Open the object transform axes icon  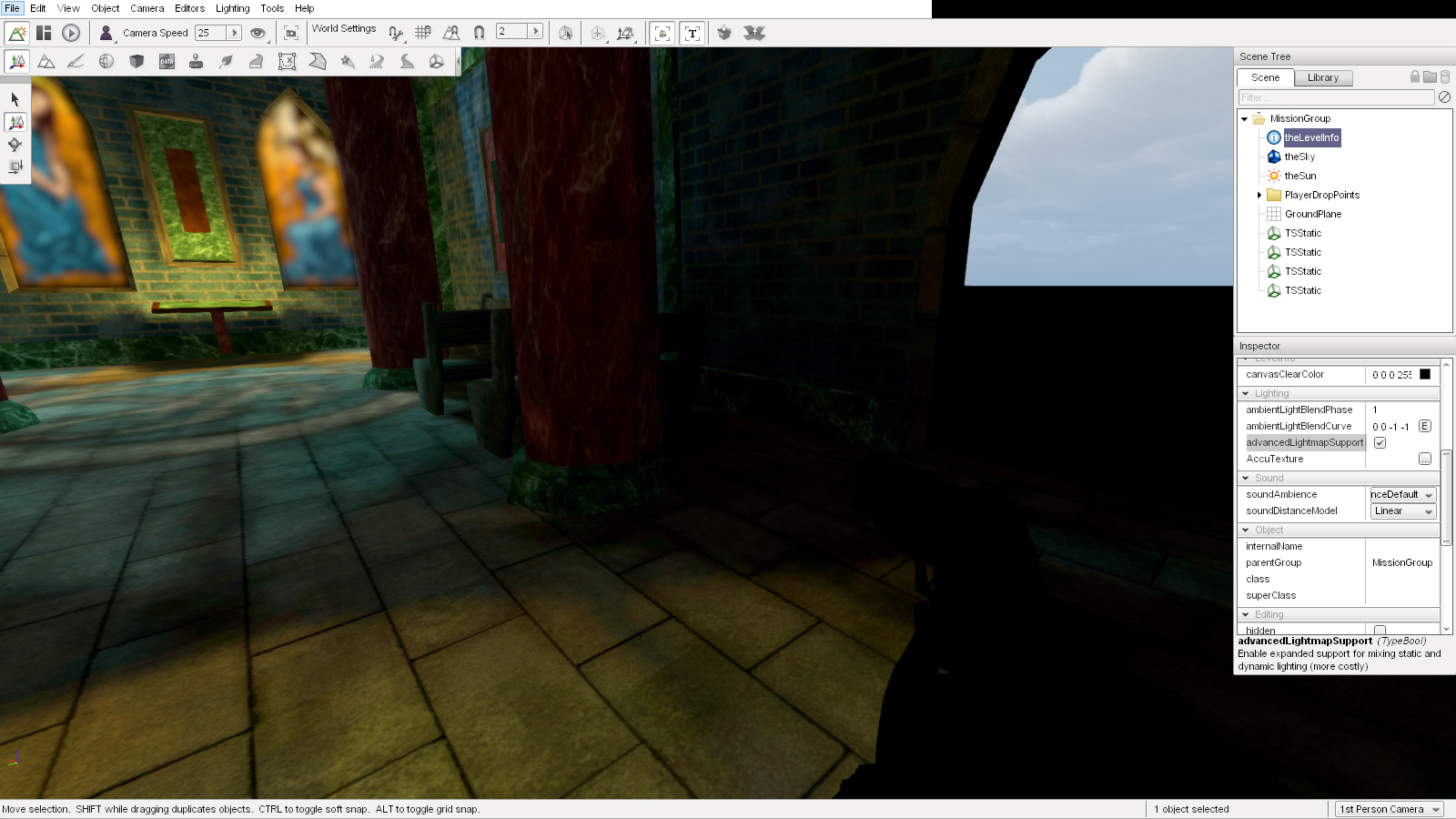click(625, 33)
